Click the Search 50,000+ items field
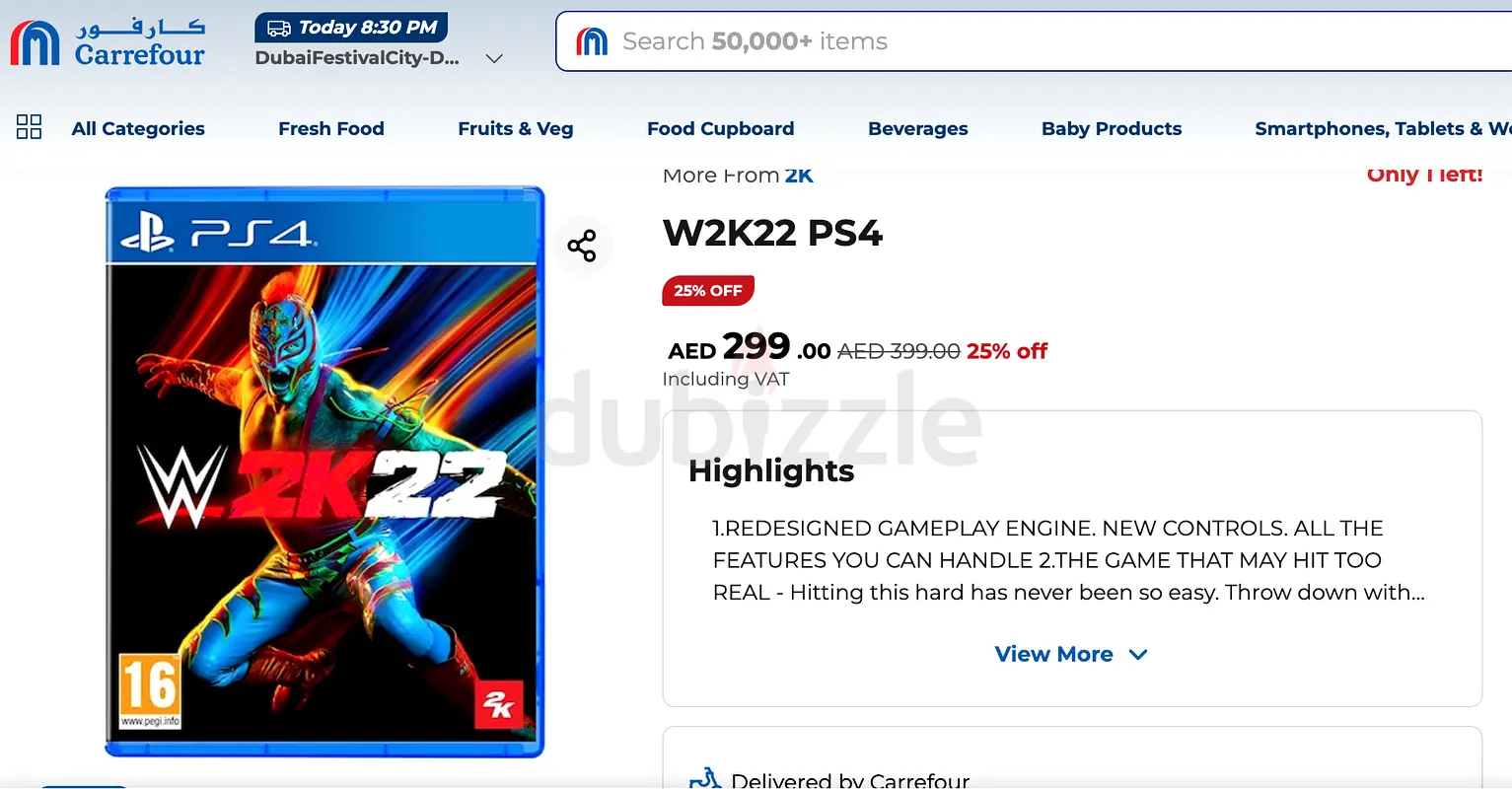Viewport: 1512px width, 789px height. pos(1034,41)
